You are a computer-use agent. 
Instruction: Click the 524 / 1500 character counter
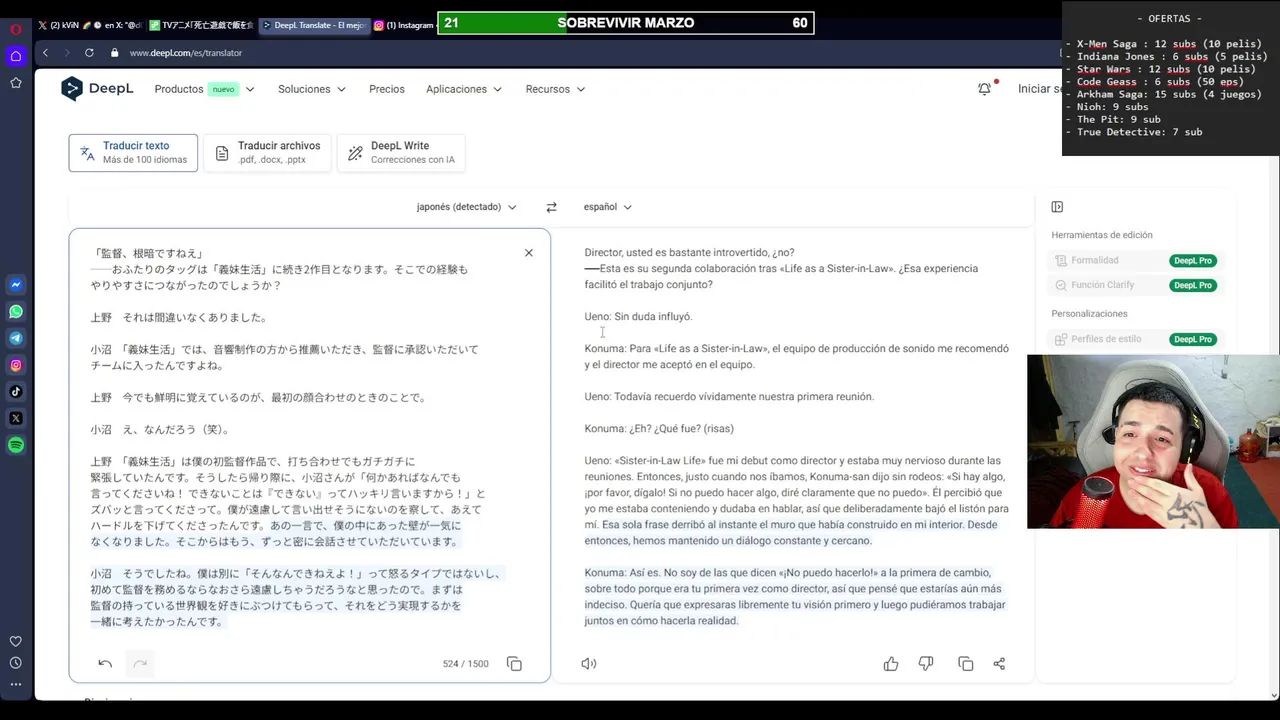pyautogui.click(x=465, y=664)
